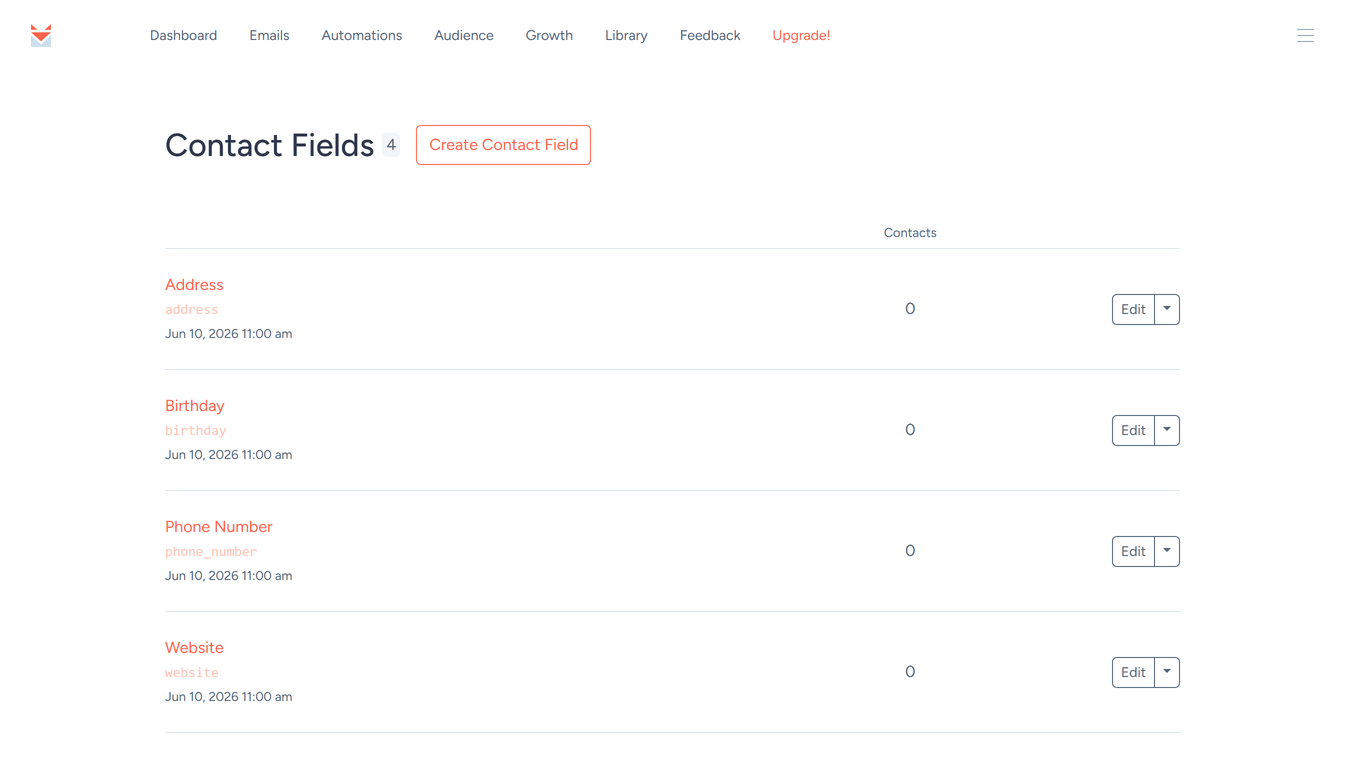The image size is (1360, 772).
Task: Click the 'phone_number' field key text
Action: coord(211,552)
